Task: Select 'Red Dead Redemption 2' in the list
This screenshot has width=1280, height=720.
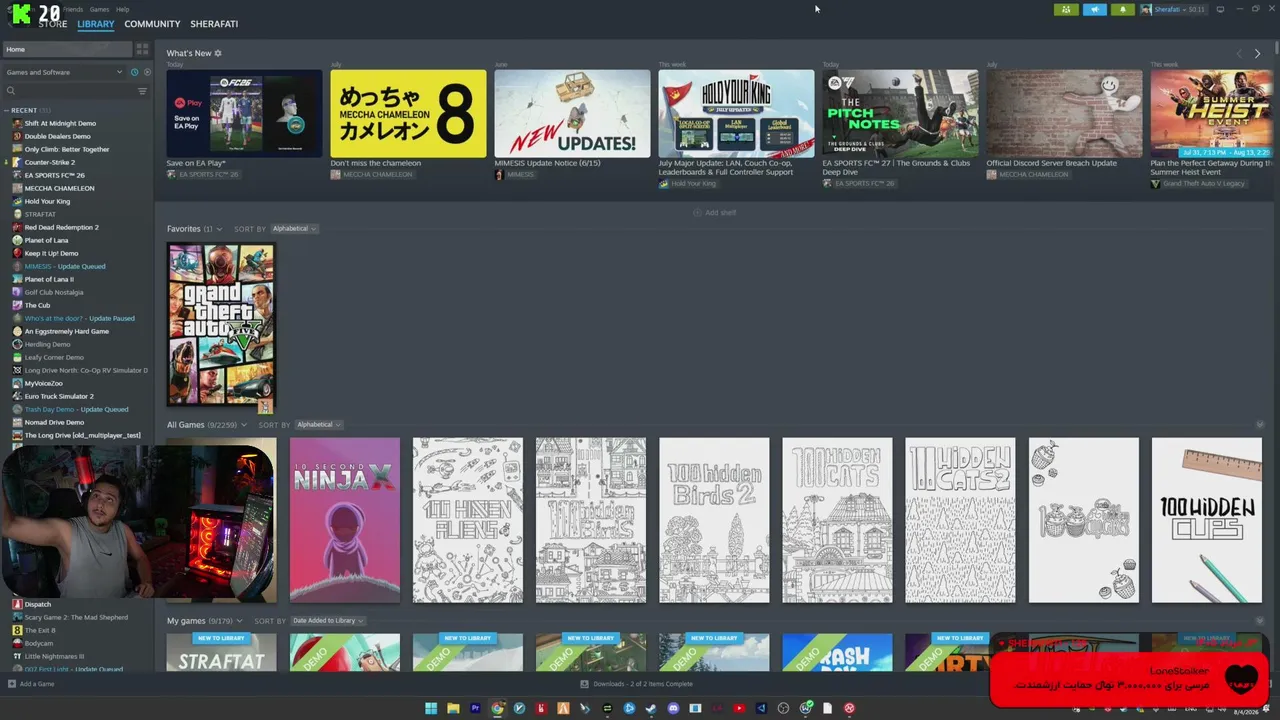Action: point(62,227)
